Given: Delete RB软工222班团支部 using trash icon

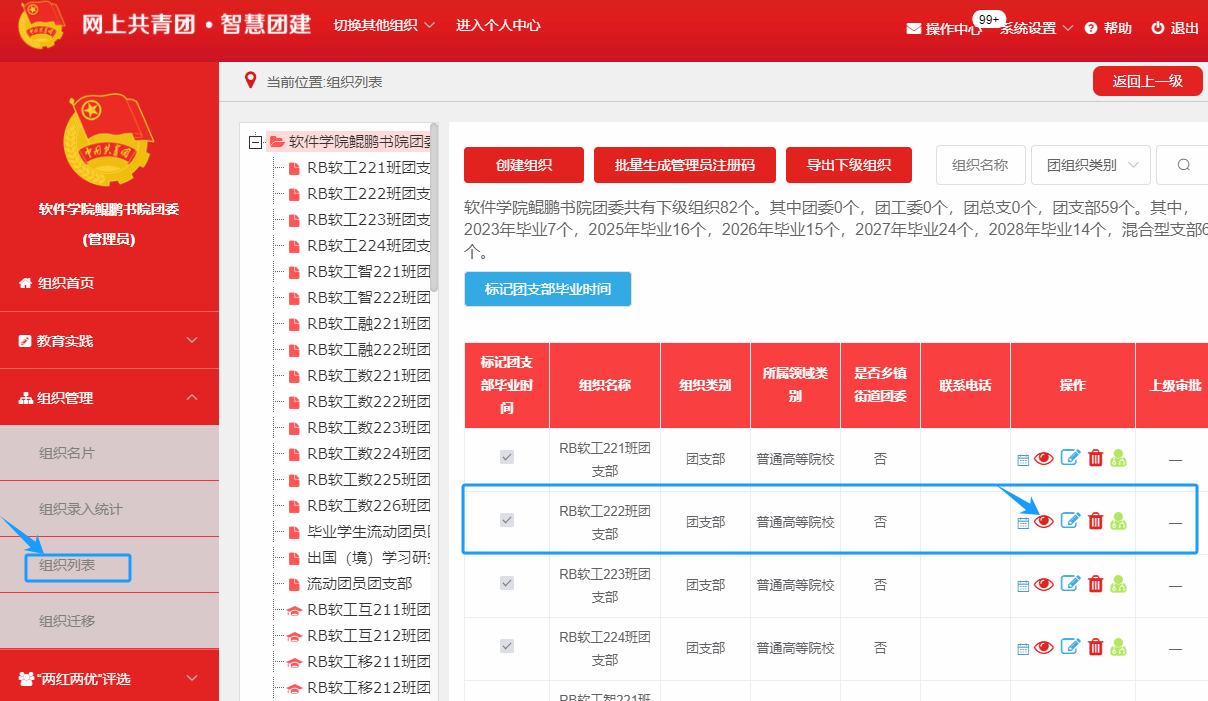Looking at the screenshot, I should [1096, 520].
